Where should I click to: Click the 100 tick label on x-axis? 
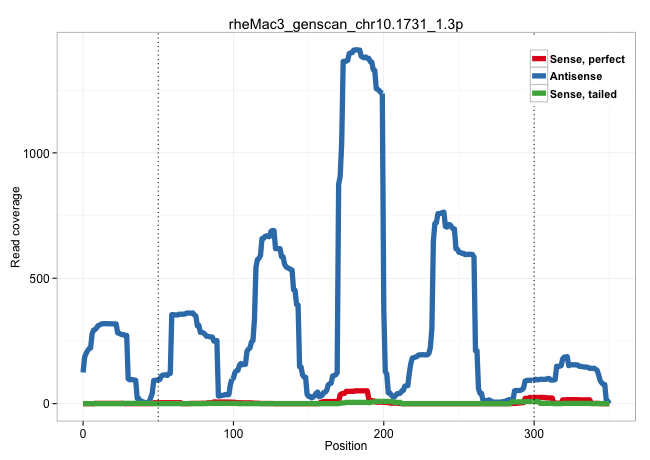[x=233, y=431]
